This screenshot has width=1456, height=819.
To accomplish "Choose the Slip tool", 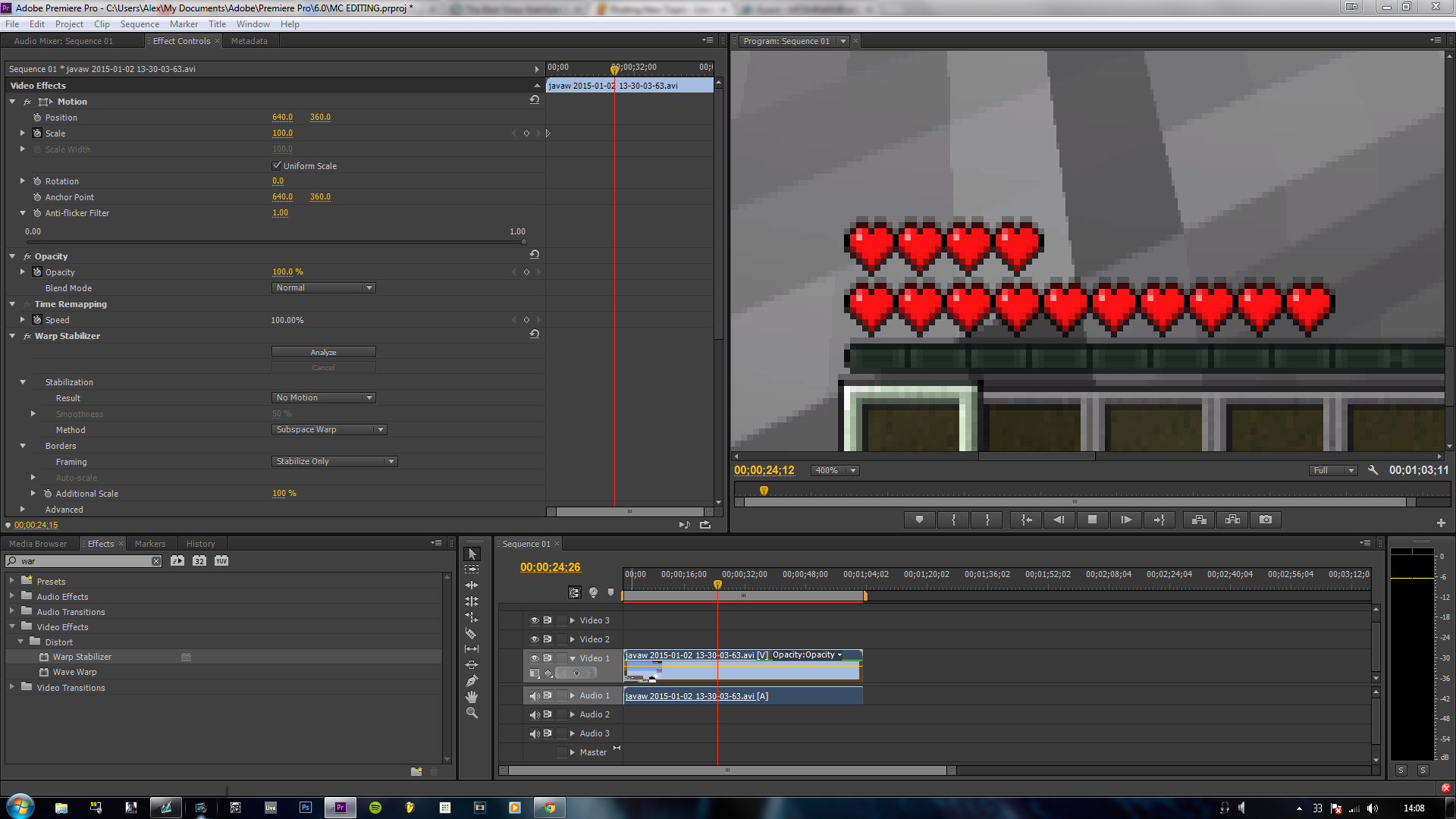I will (472, 649).
